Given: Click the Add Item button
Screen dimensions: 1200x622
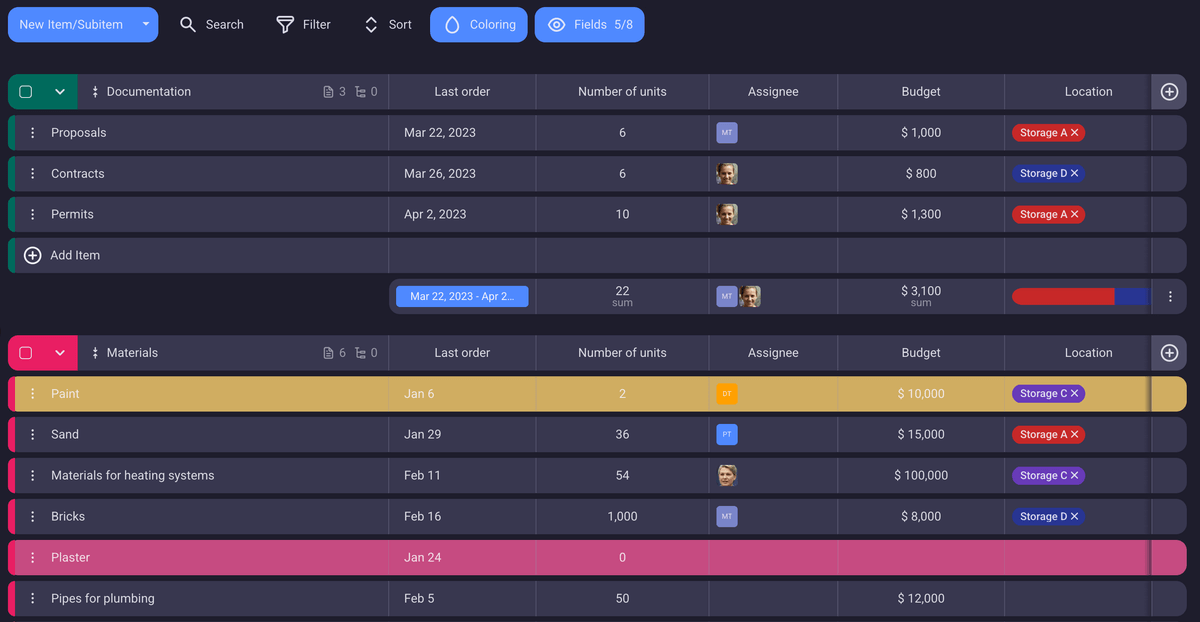Looking at the screenshot, I should point(75,255).
